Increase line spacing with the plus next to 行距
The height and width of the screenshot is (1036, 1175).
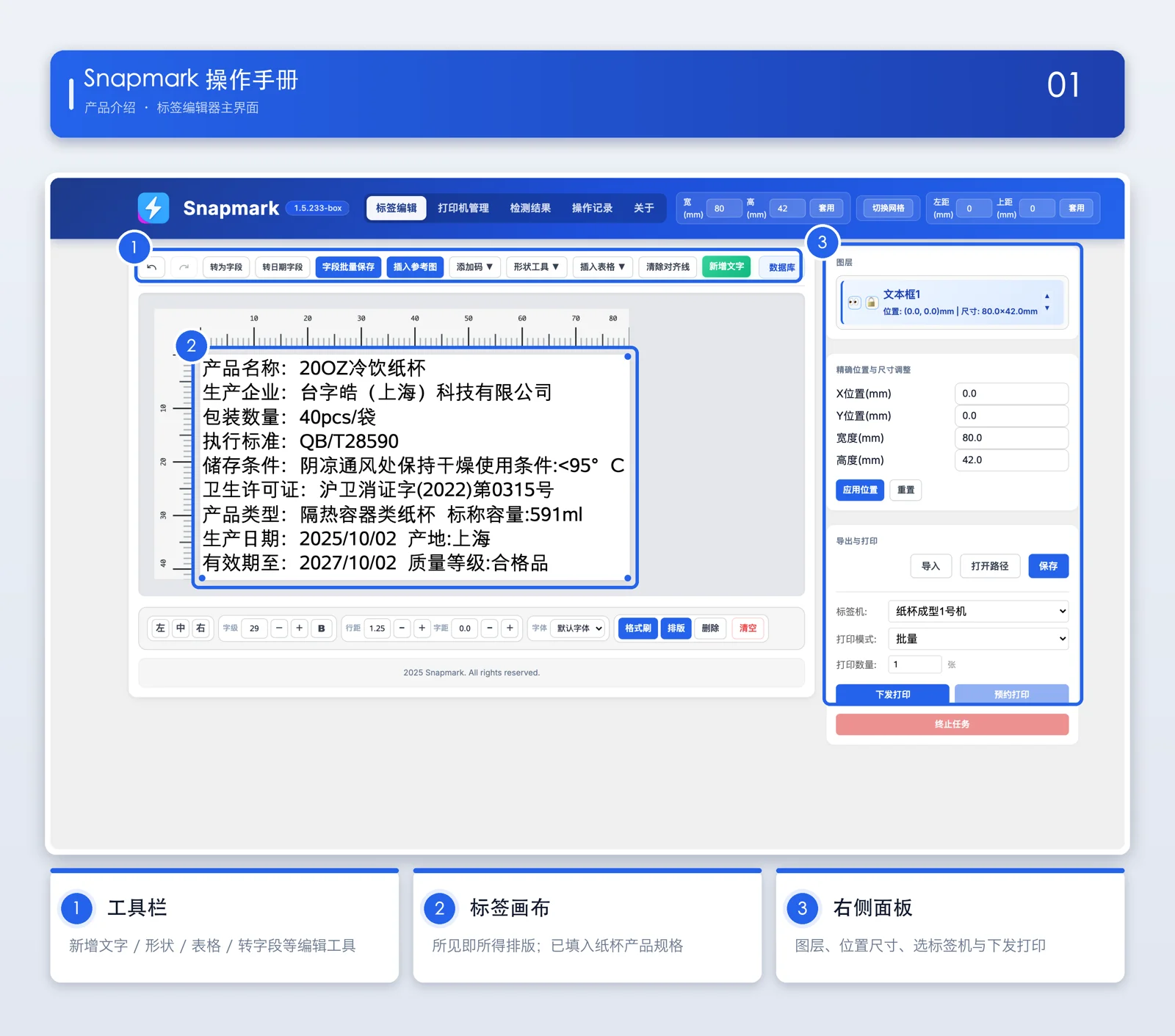(x=422, y=629)
